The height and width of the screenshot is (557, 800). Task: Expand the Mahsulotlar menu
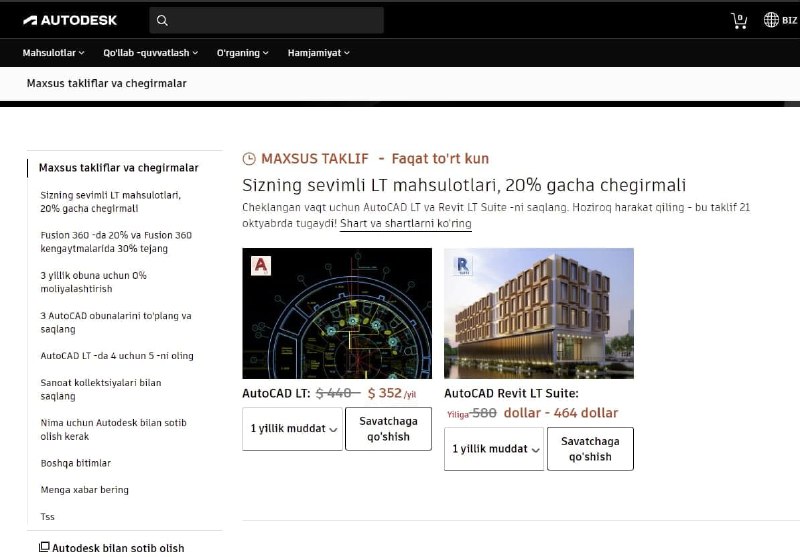[53, 53]
